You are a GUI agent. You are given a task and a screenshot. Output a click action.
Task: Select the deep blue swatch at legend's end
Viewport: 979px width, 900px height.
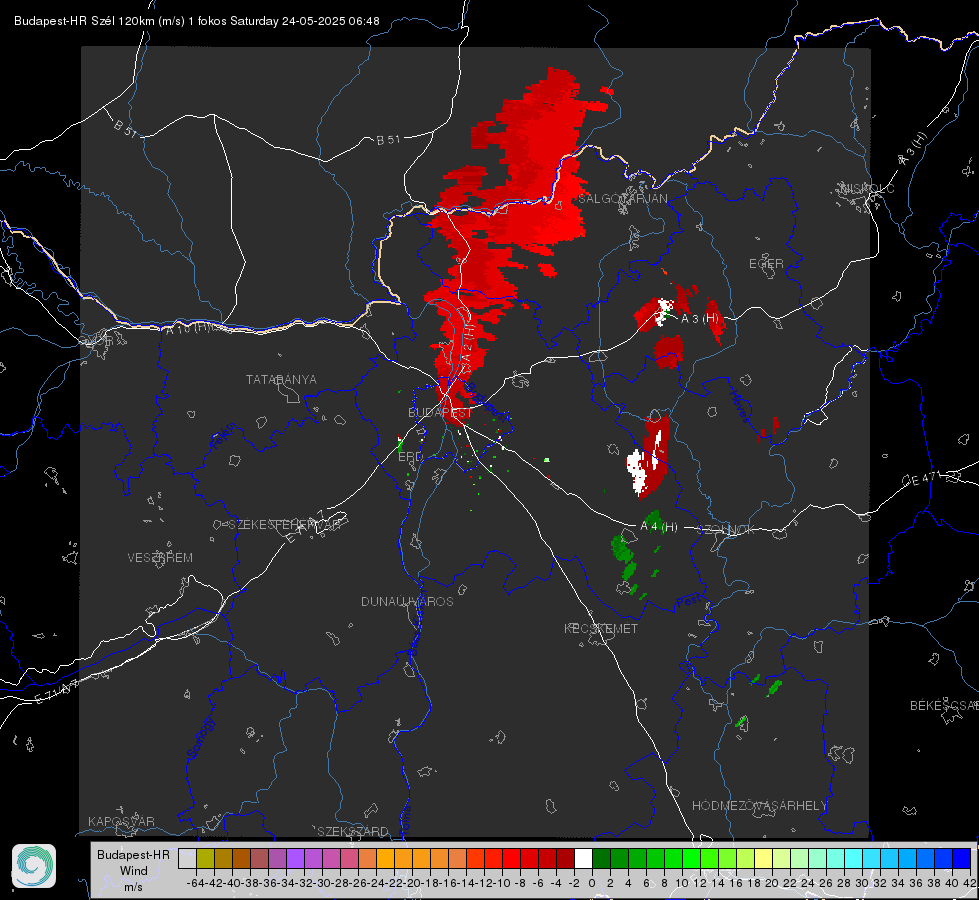click(962, 859)
